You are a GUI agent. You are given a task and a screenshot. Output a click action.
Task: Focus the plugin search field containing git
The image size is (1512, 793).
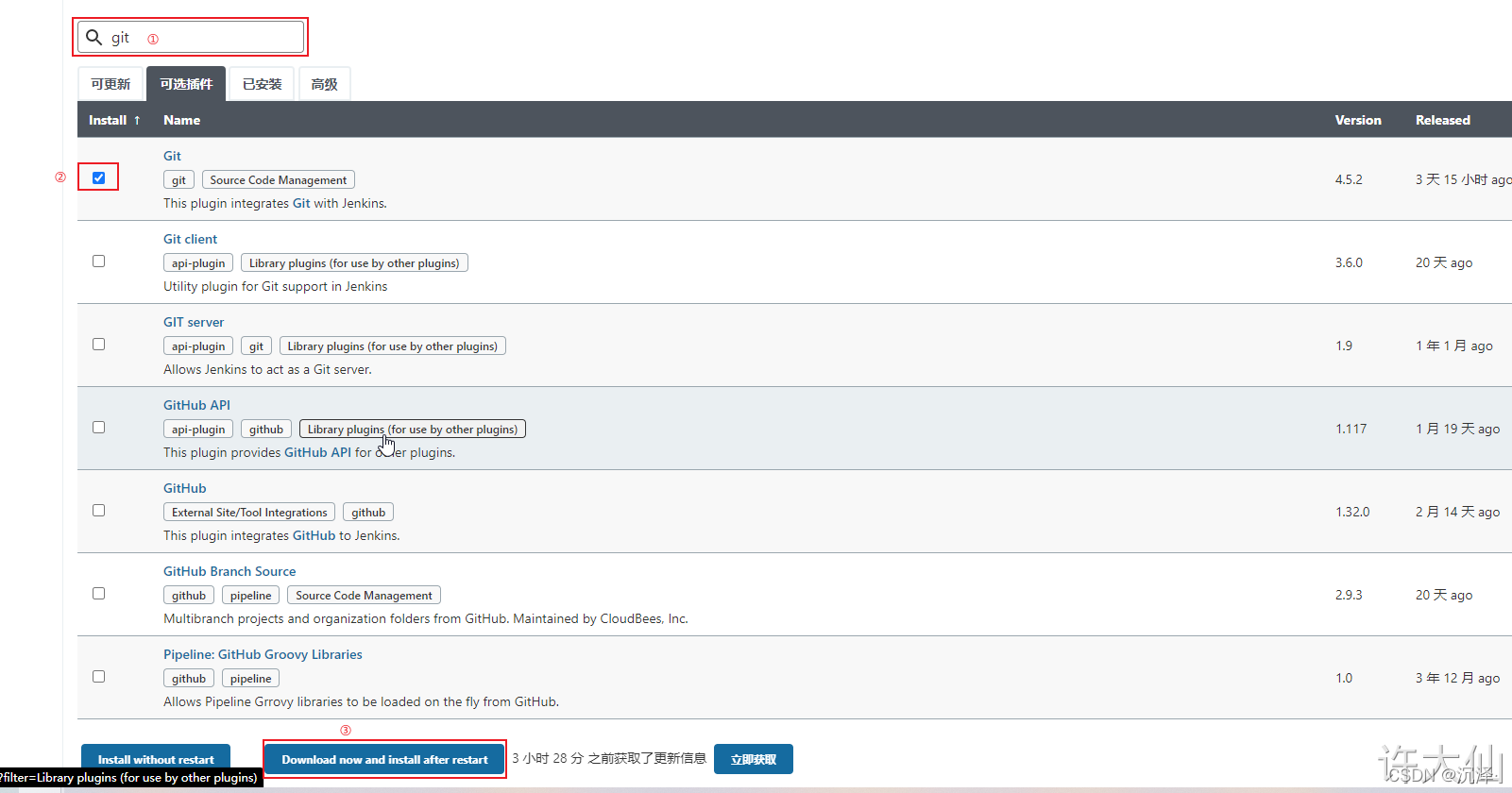[191, 37]
